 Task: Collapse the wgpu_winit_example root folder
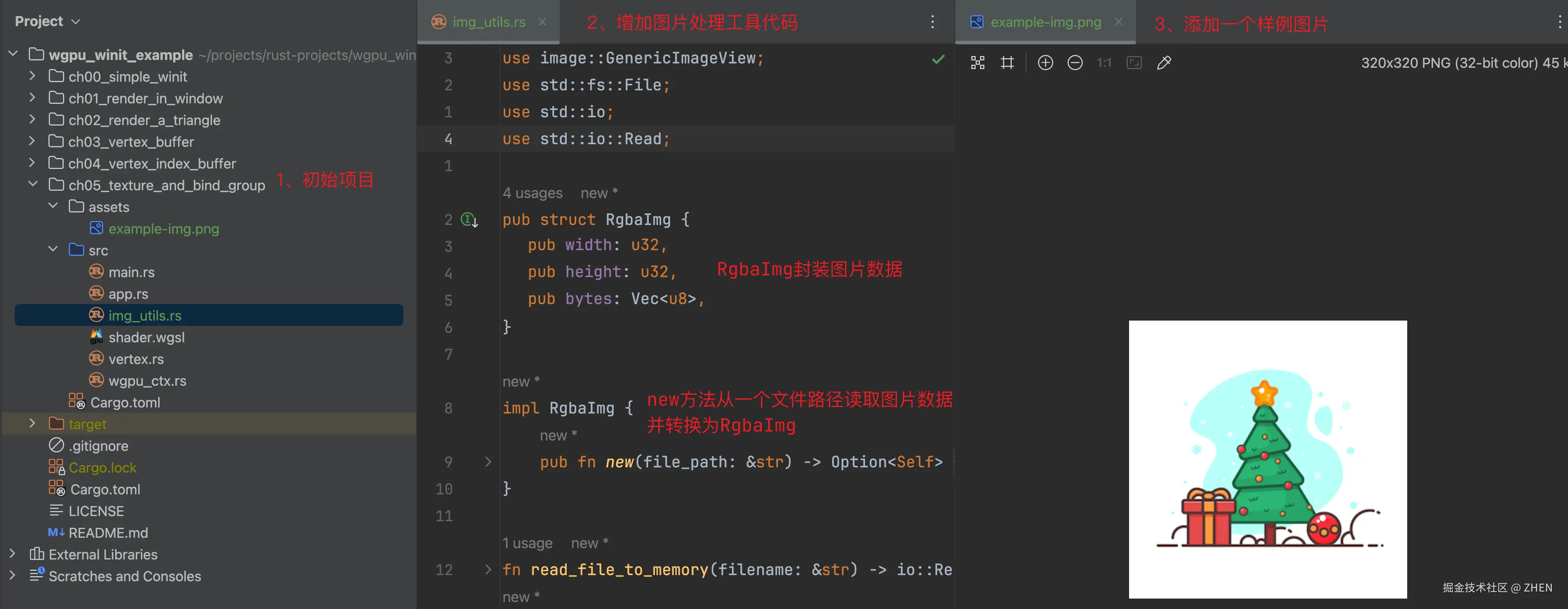(x=13, y=54)
